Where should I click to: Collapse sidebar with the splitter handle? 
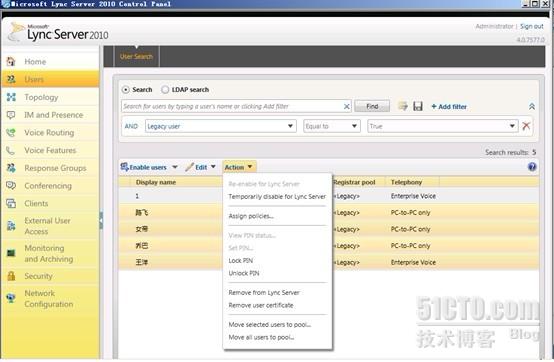coord(101,220)
